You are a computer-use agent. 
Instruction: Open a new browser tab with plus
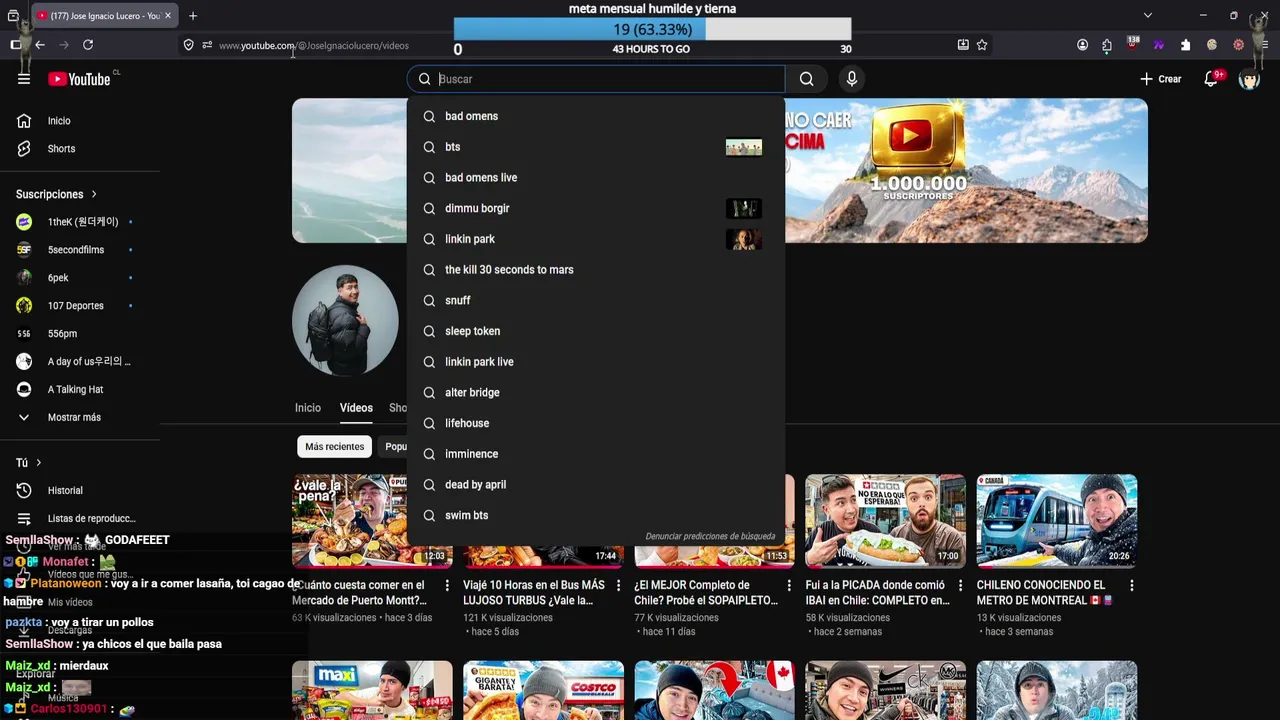193,15
